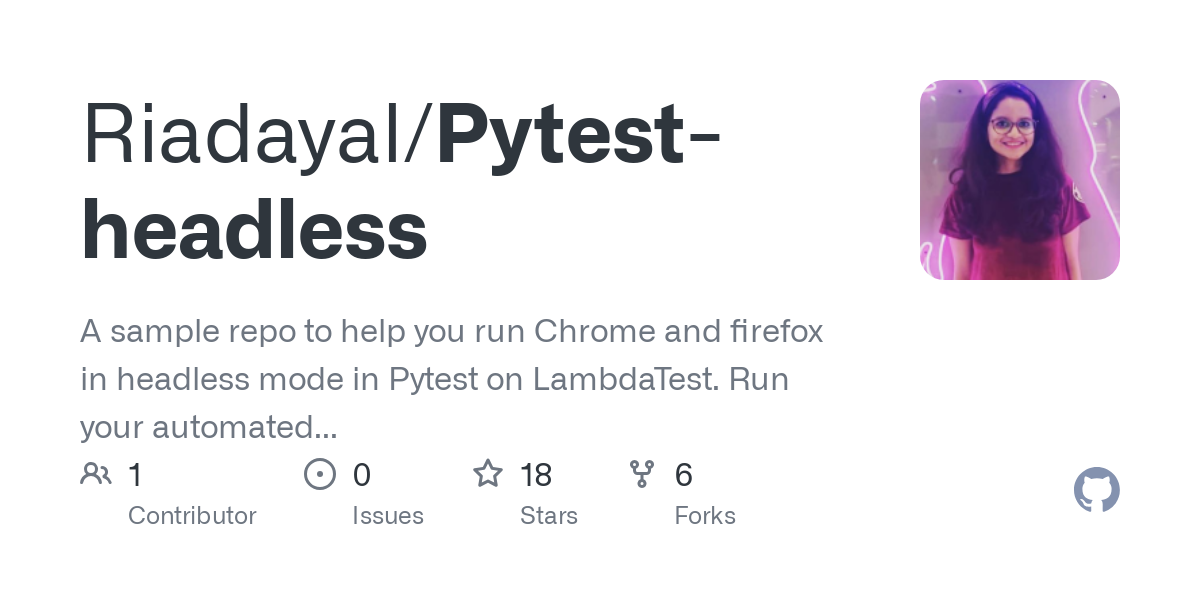Open the GitHub Octocat logo

pos(1097,490)
